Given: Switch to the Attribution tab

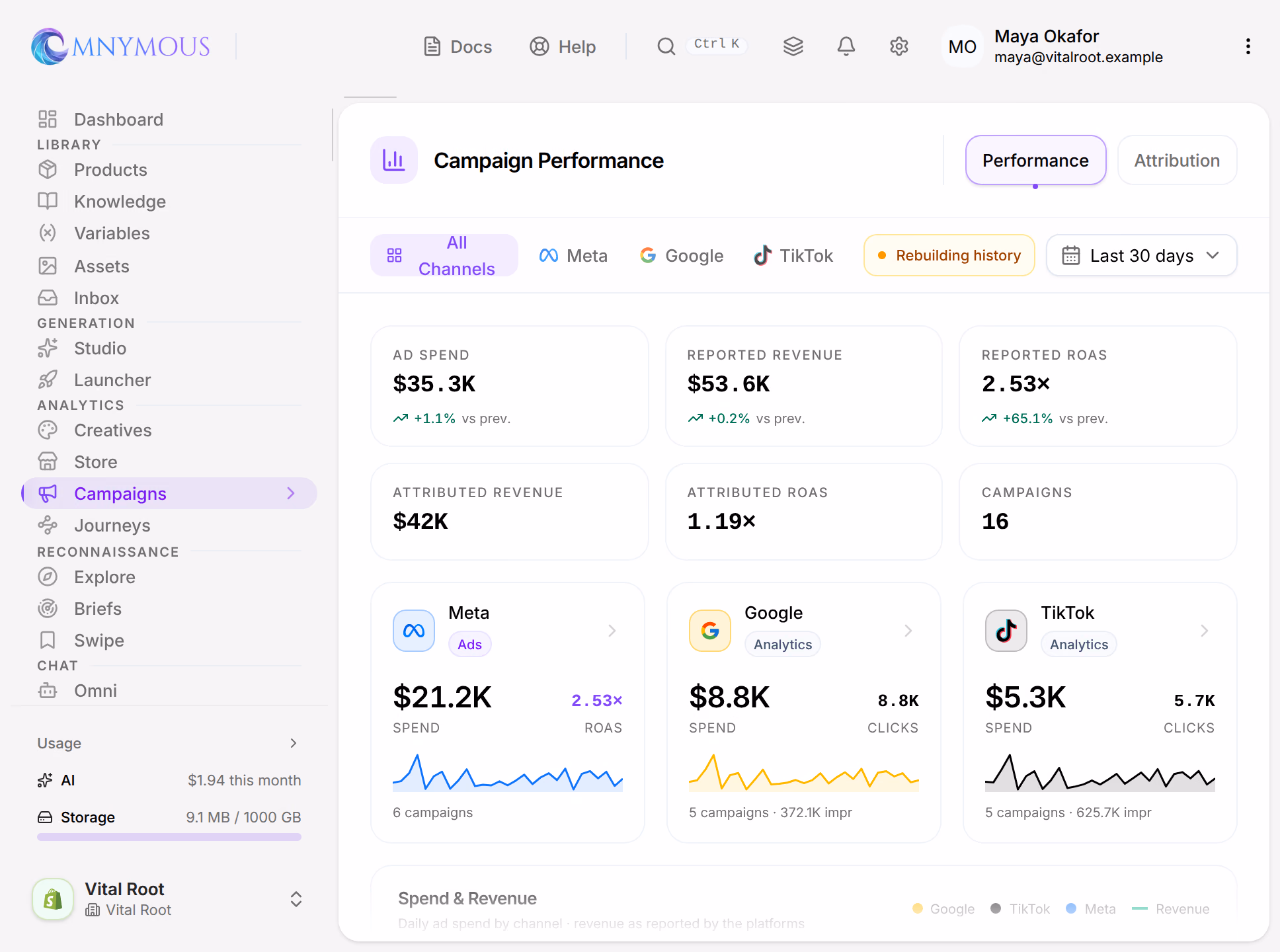Looking at the screenshot, I should click(1177, 161).
